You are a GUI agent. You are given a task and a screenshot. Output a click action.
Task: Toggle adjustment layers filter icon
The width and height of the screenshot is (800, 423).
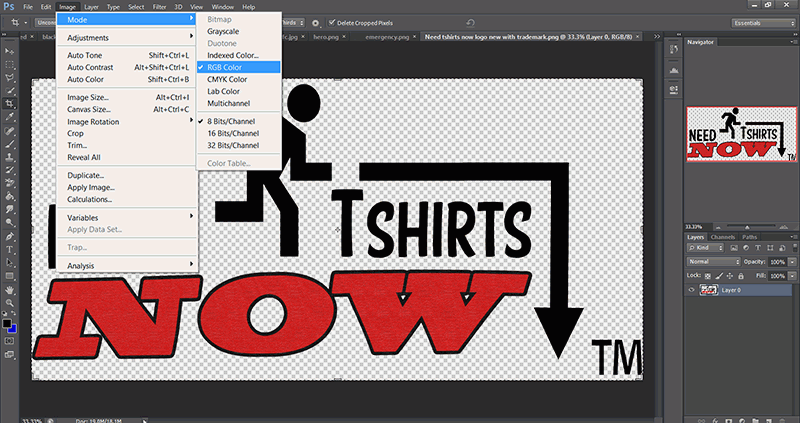(x=746, y=248)
